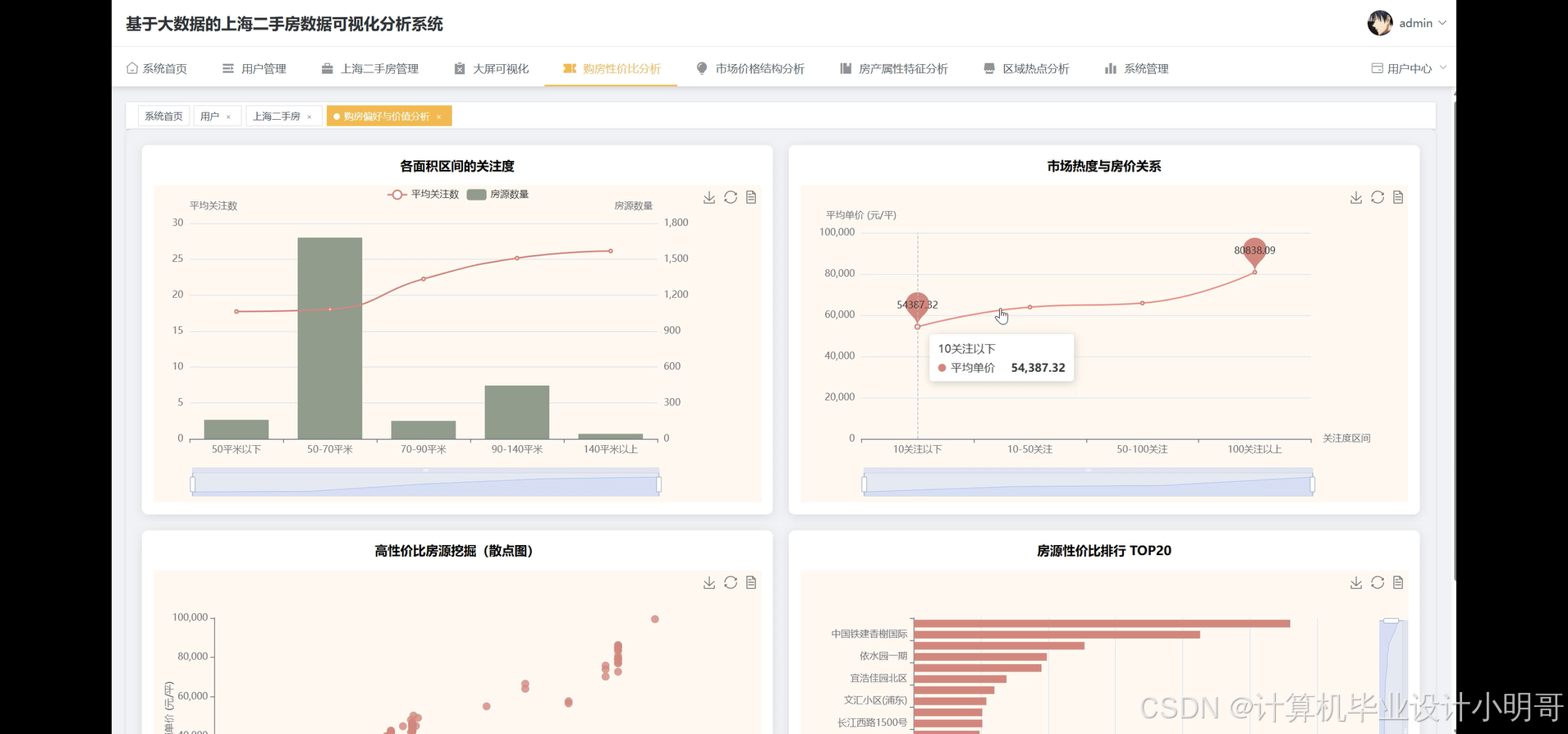Close the 上海二手房 page tab
Viewport: 1568px width, 734px height.
tap(309, 117)
